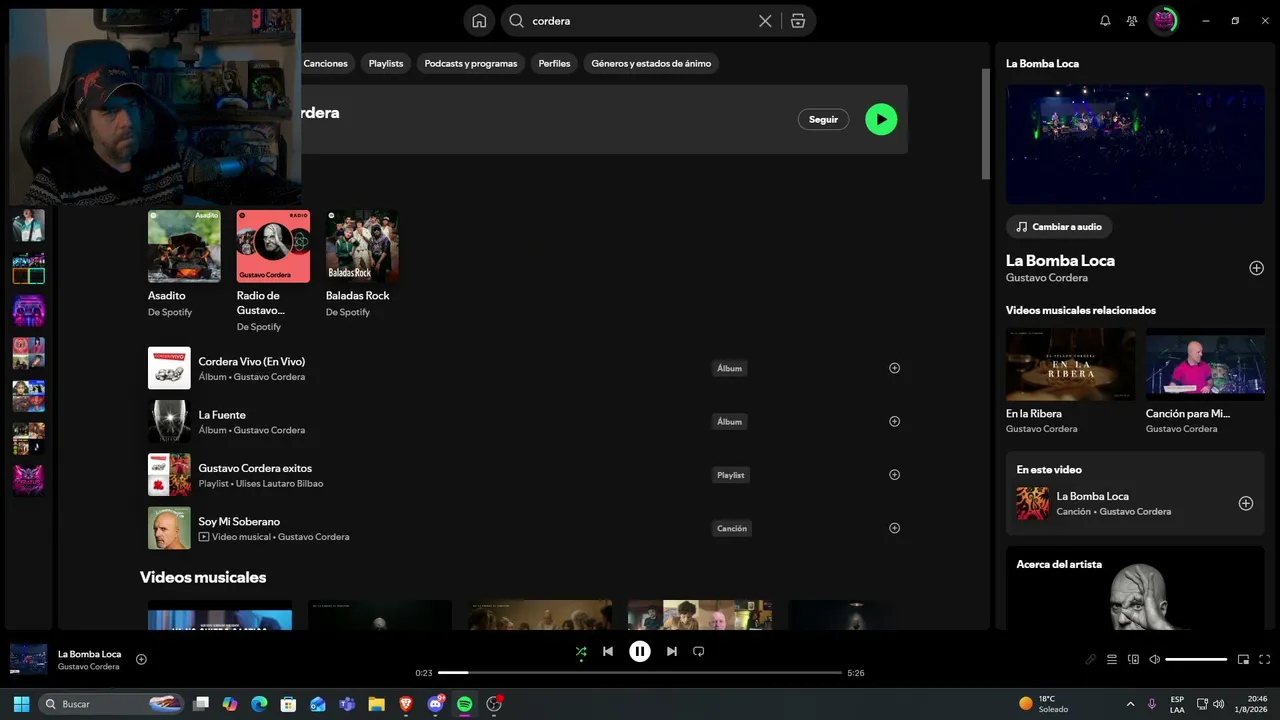Select the Perfiles filter tab

click(554, 63)
